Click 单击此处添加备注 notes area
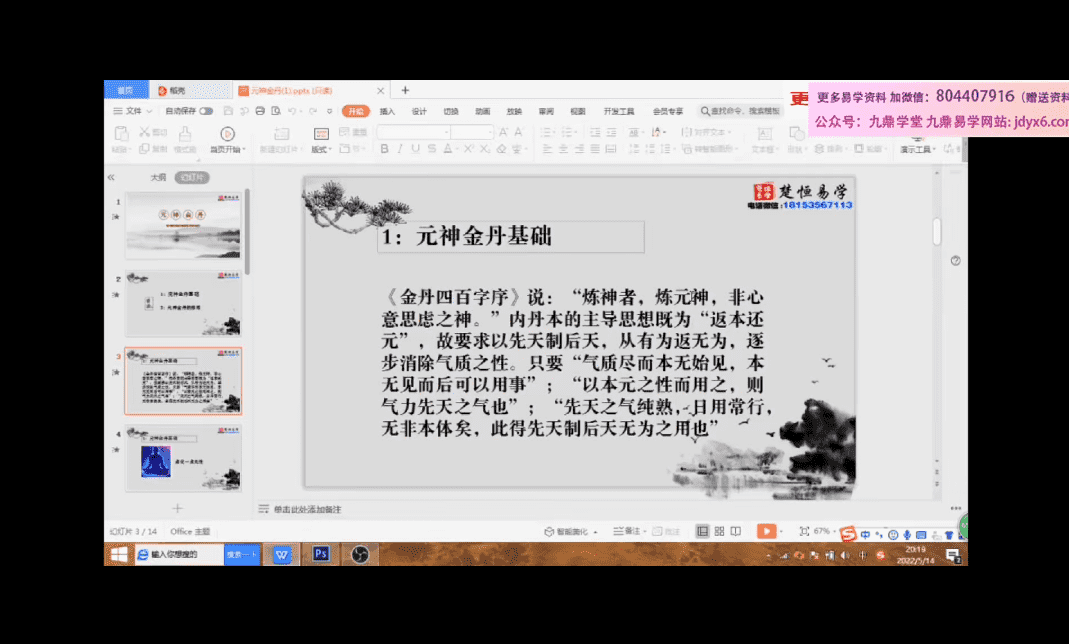 click(307, 509)
